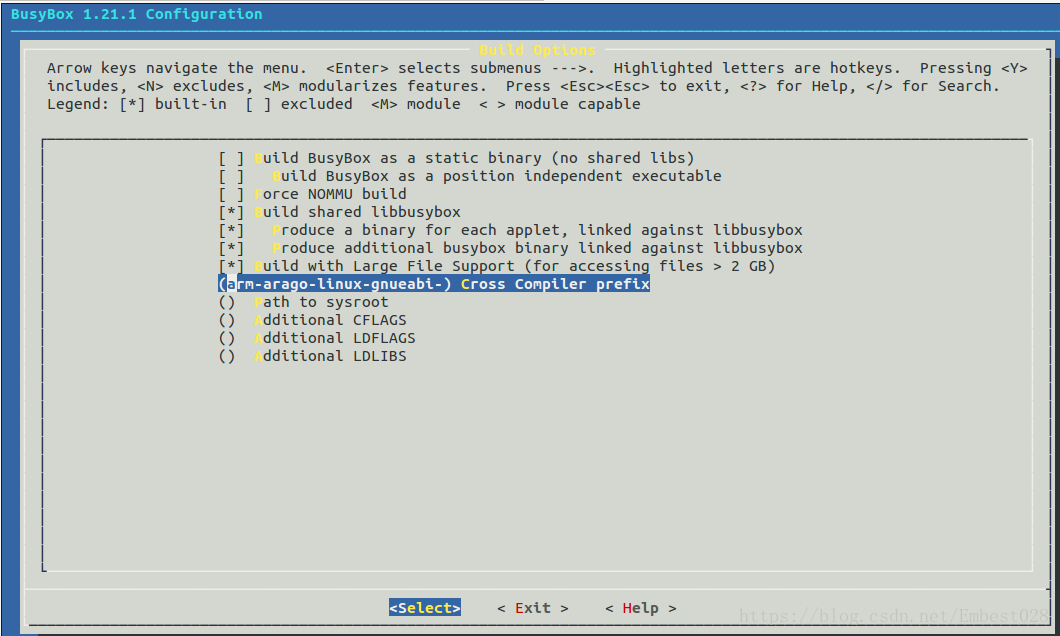Toggle additional busybox binary checkbox
Viewport: 1060px width, 636px height.
tap(231, 248)
